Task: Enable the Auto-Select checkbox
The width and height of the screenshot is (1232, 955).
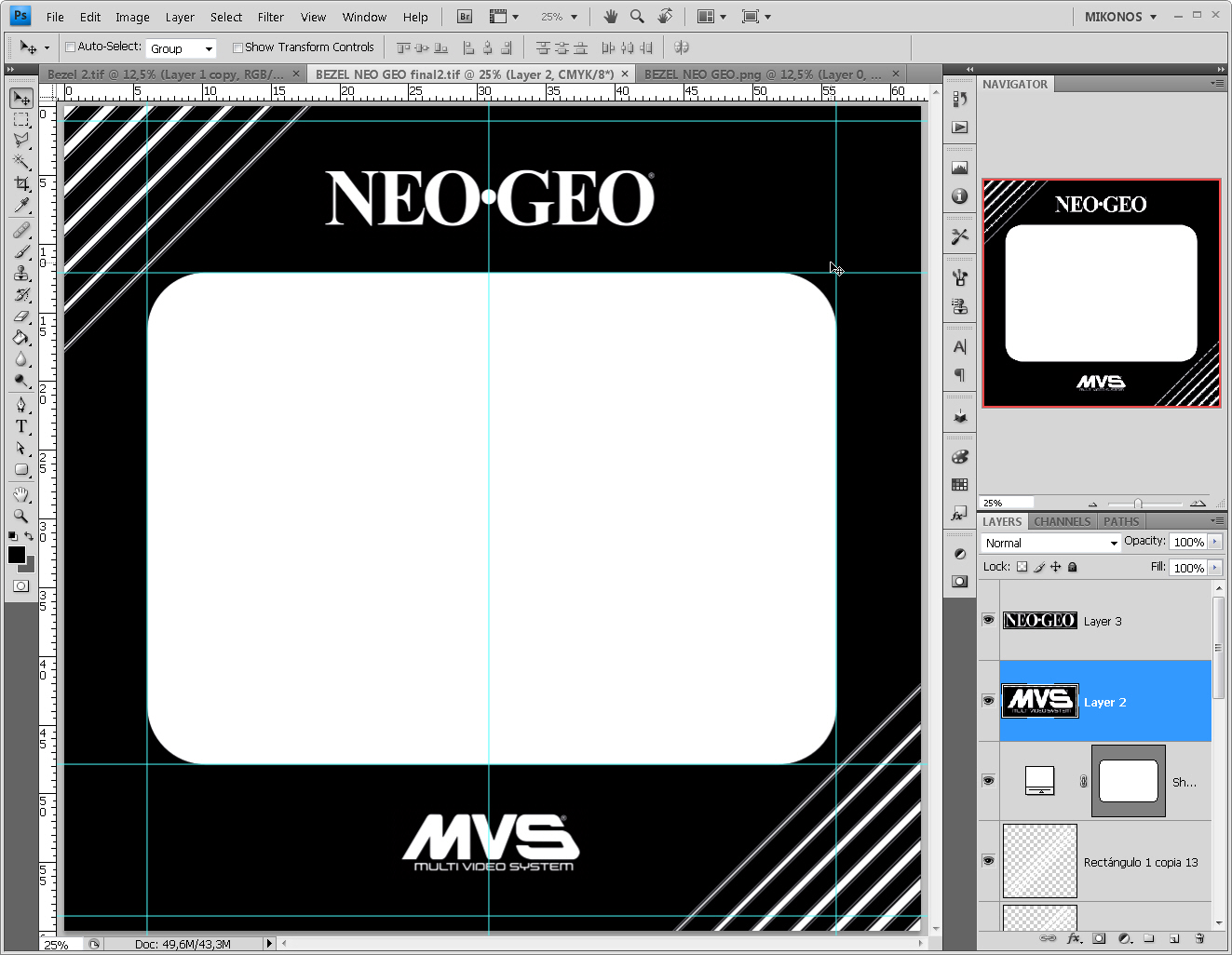Action: coord(69,47)
